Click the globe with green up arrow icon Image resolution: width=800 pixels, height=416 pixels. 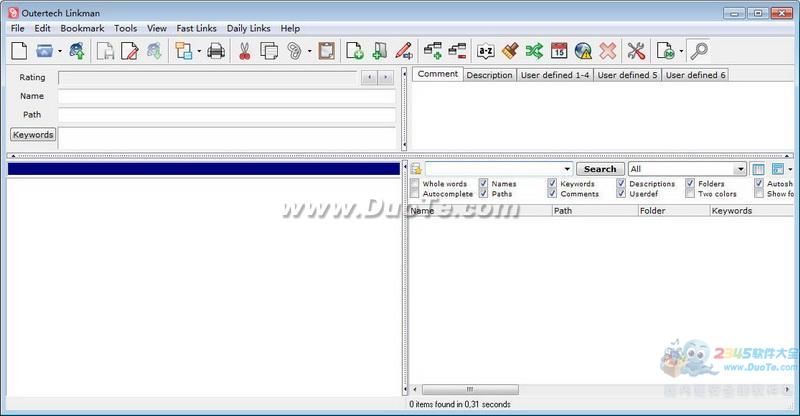tap(77, 51)
